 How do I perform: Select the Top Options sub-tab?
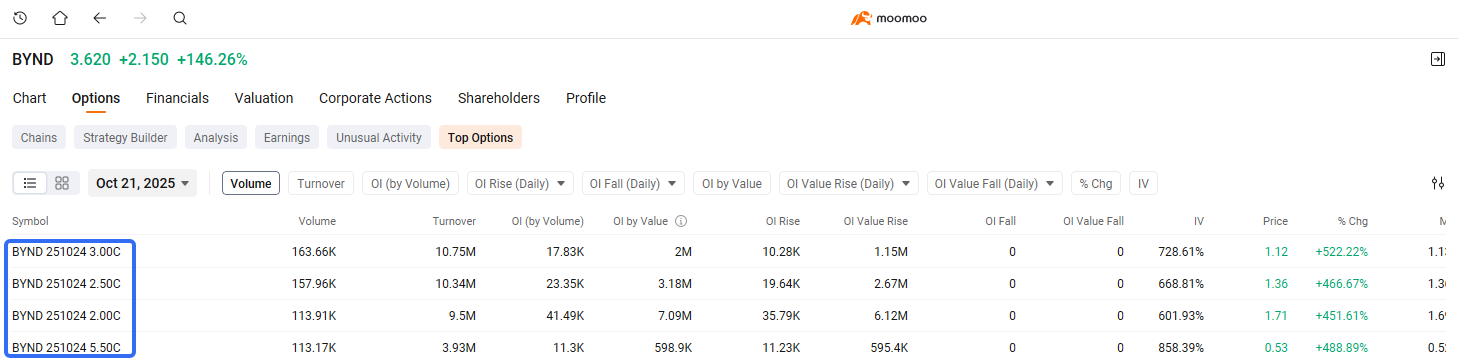[480, 137]
